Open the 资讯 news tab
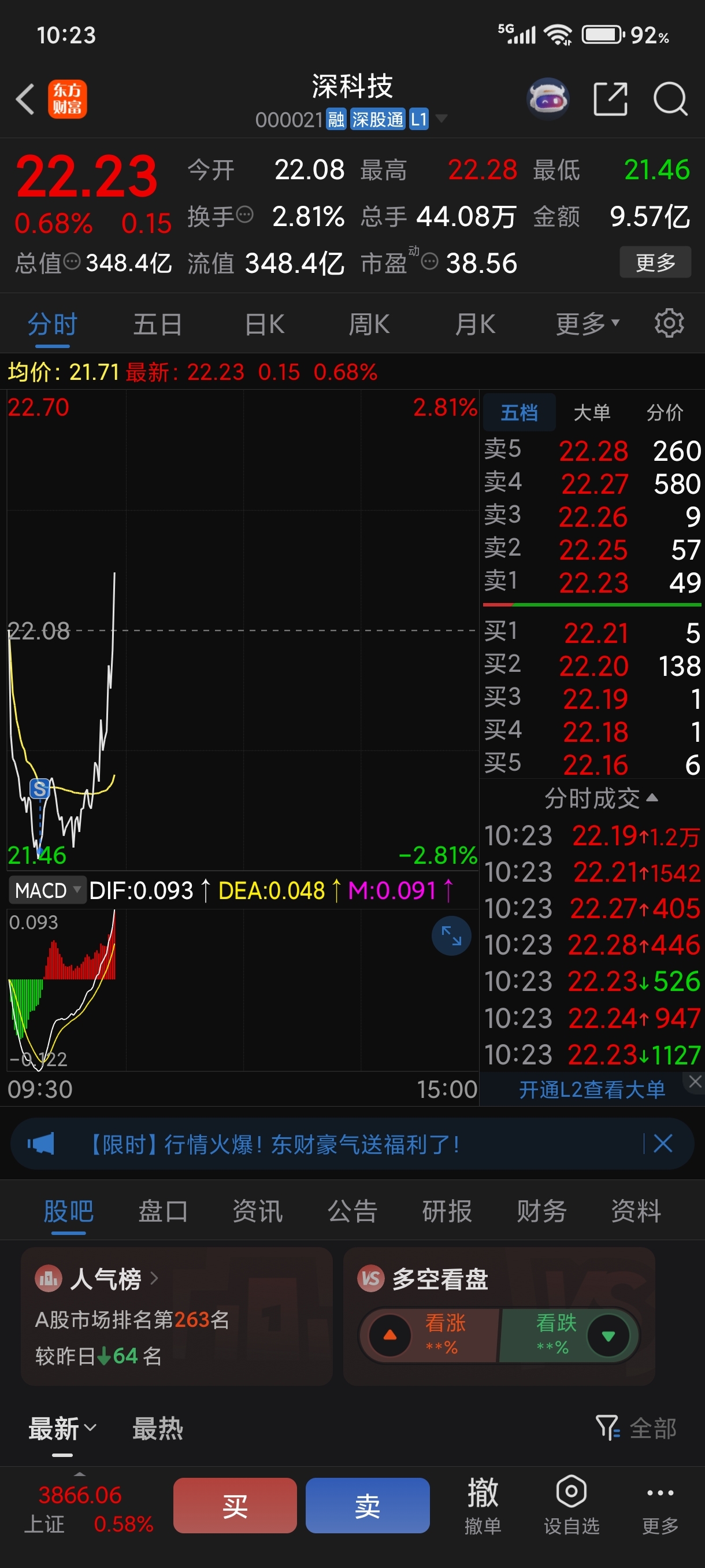Viewport: 705px width, 1568px height. [x=257, y=1211]
